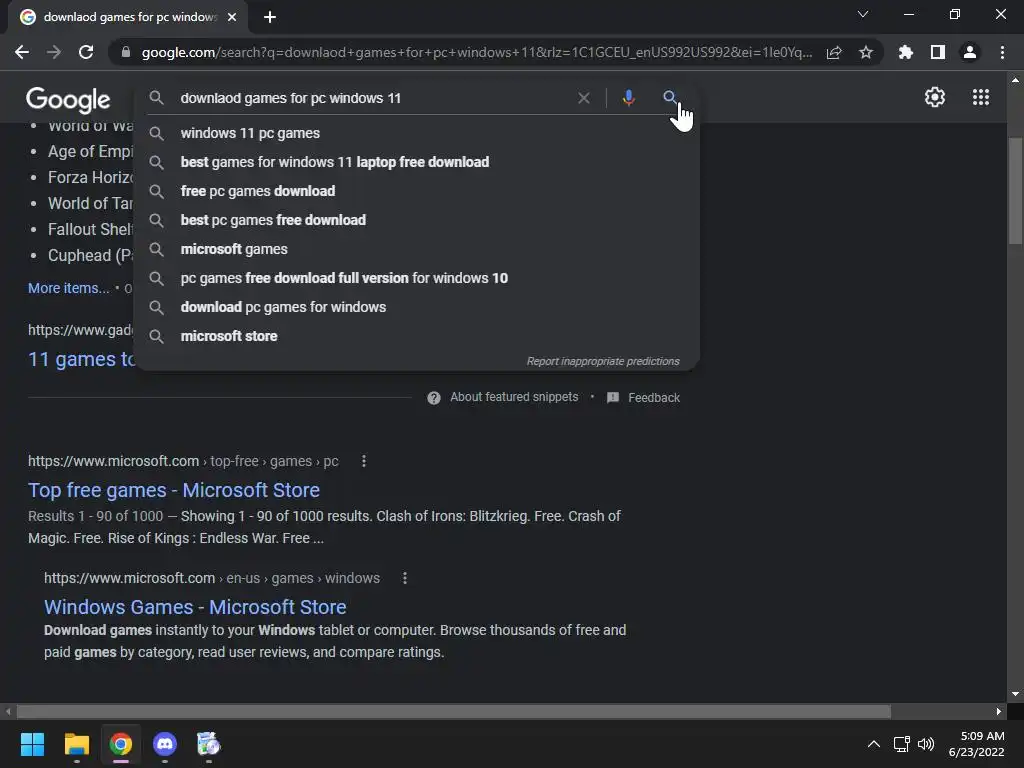This screenshot has height=768, width=1024.
Task: Toggle the Chrome side panel icon
Action: point(938,52)
